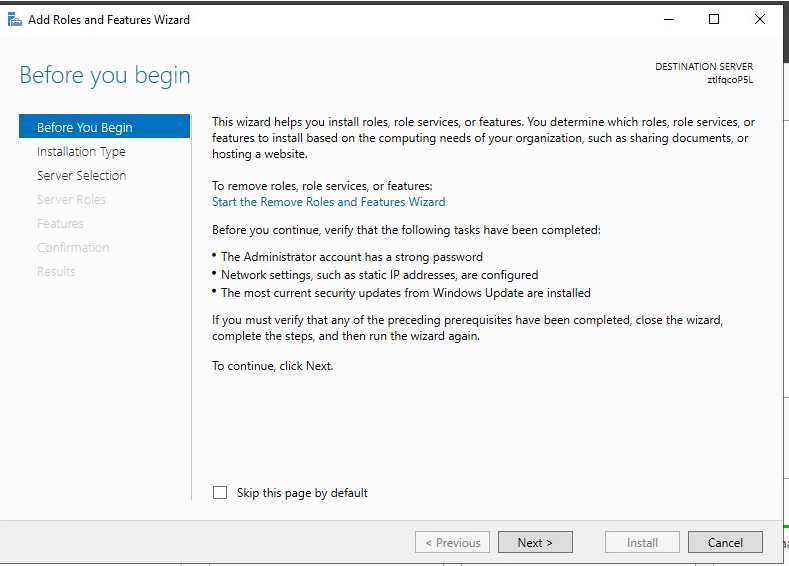The height and width of the screenshot is (566, 789).
Task: Choose the Confirmation step in the sidebar
Action: click(x=73, y=248)
